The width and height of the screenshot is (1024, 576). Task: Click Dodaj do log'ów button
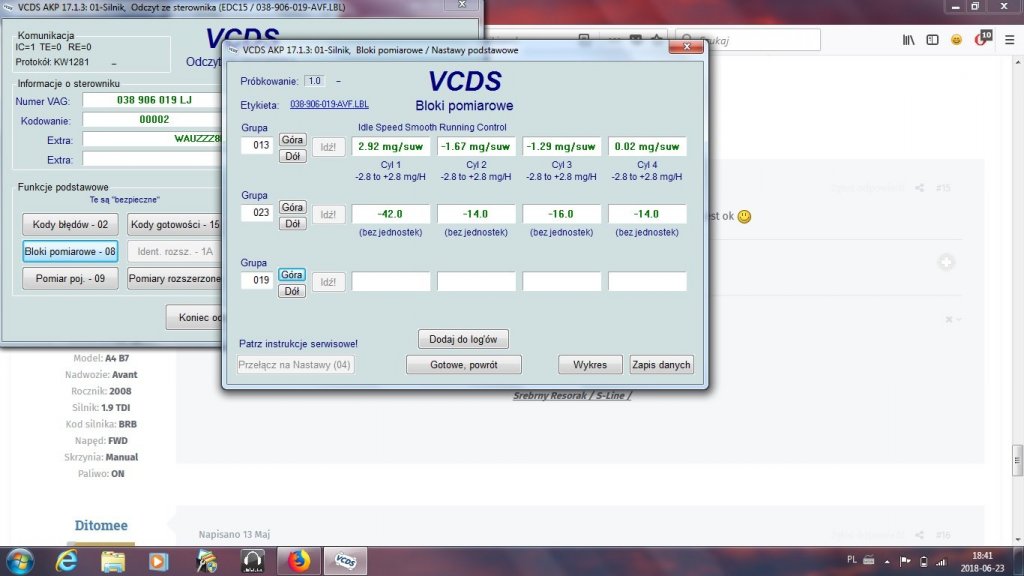coord(463,339)
